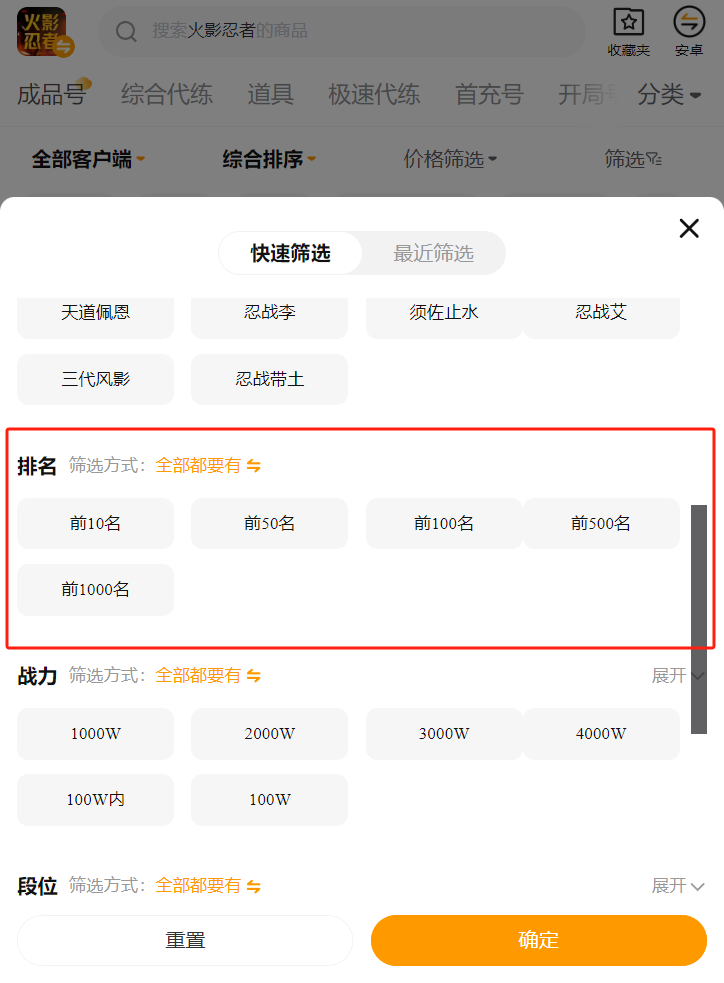Expand the 段位 section options

[678, 886]
